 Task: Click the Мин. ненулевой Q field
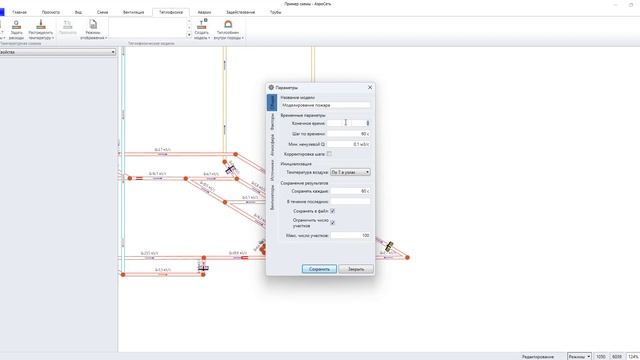(348, 144)
